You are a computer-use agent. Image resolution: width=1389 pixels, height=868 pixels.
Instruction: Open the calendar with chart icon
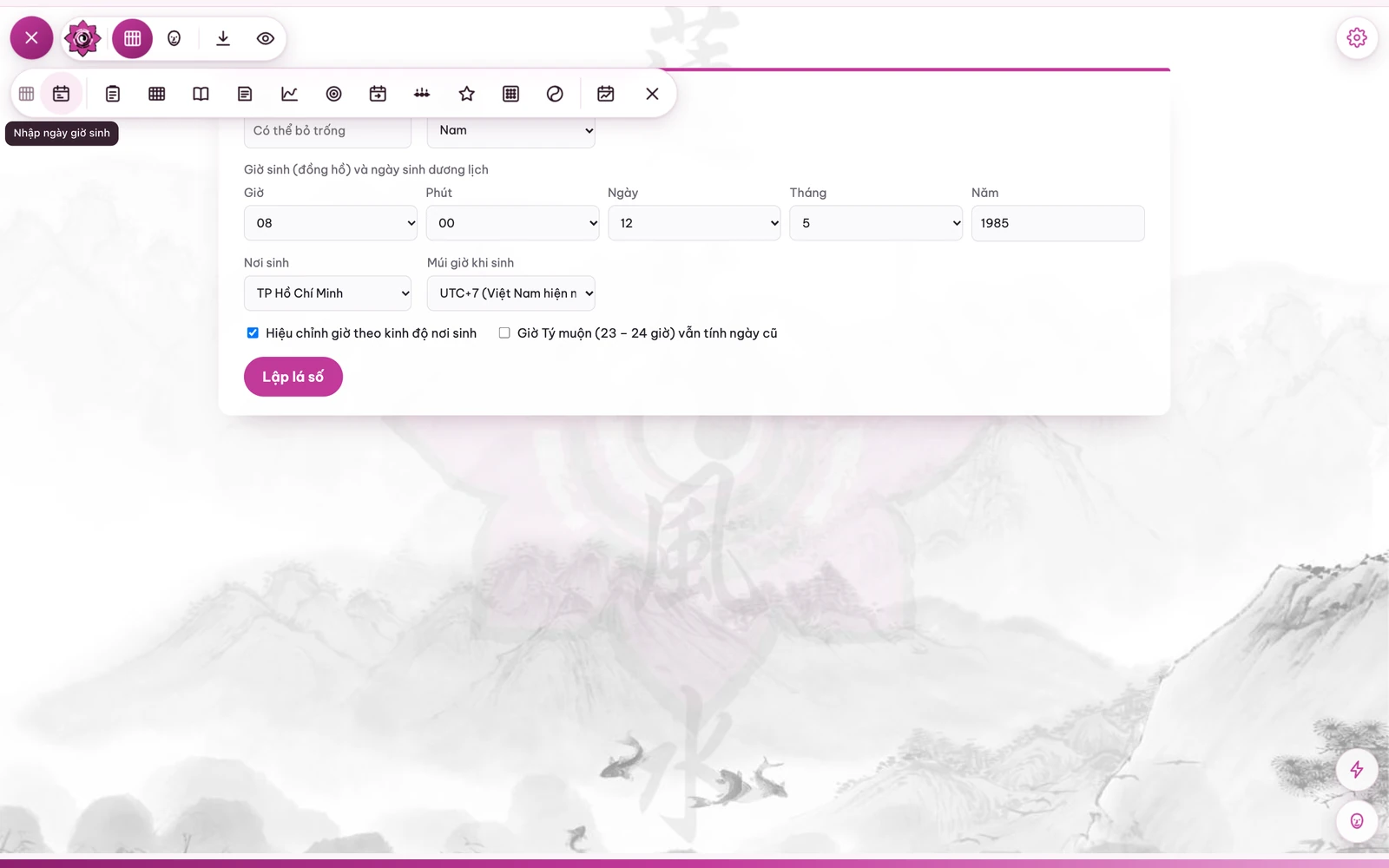coord(606,94)
